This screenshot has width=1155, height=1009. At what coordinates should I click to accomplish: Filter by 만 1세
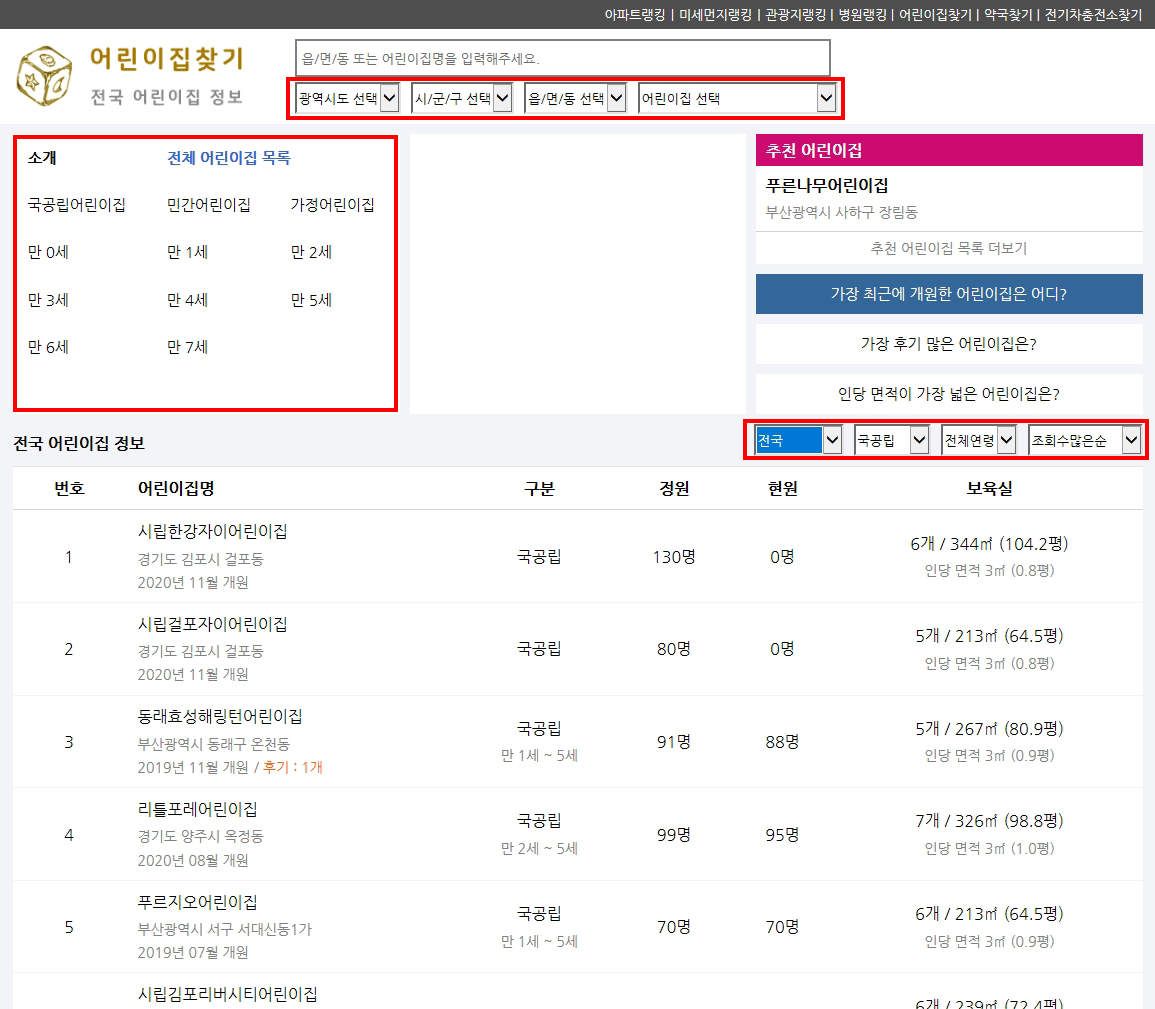(x=187, y=252)
